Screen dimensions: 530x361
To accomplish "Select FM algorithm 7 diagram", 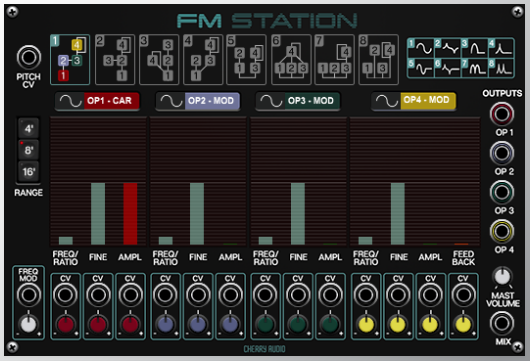I will tap(334, 59).
